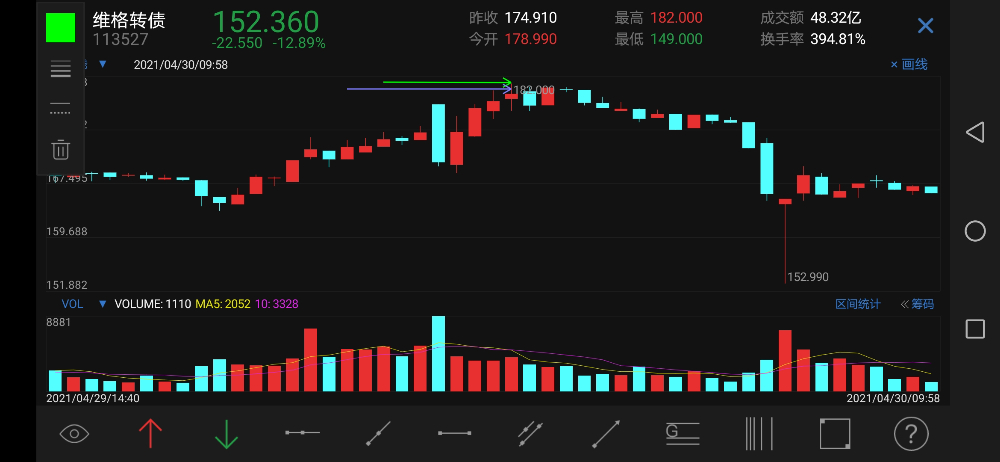Tap the current price 152.360
This screenshot has width=1000, height=462.
tap(265, 22)
